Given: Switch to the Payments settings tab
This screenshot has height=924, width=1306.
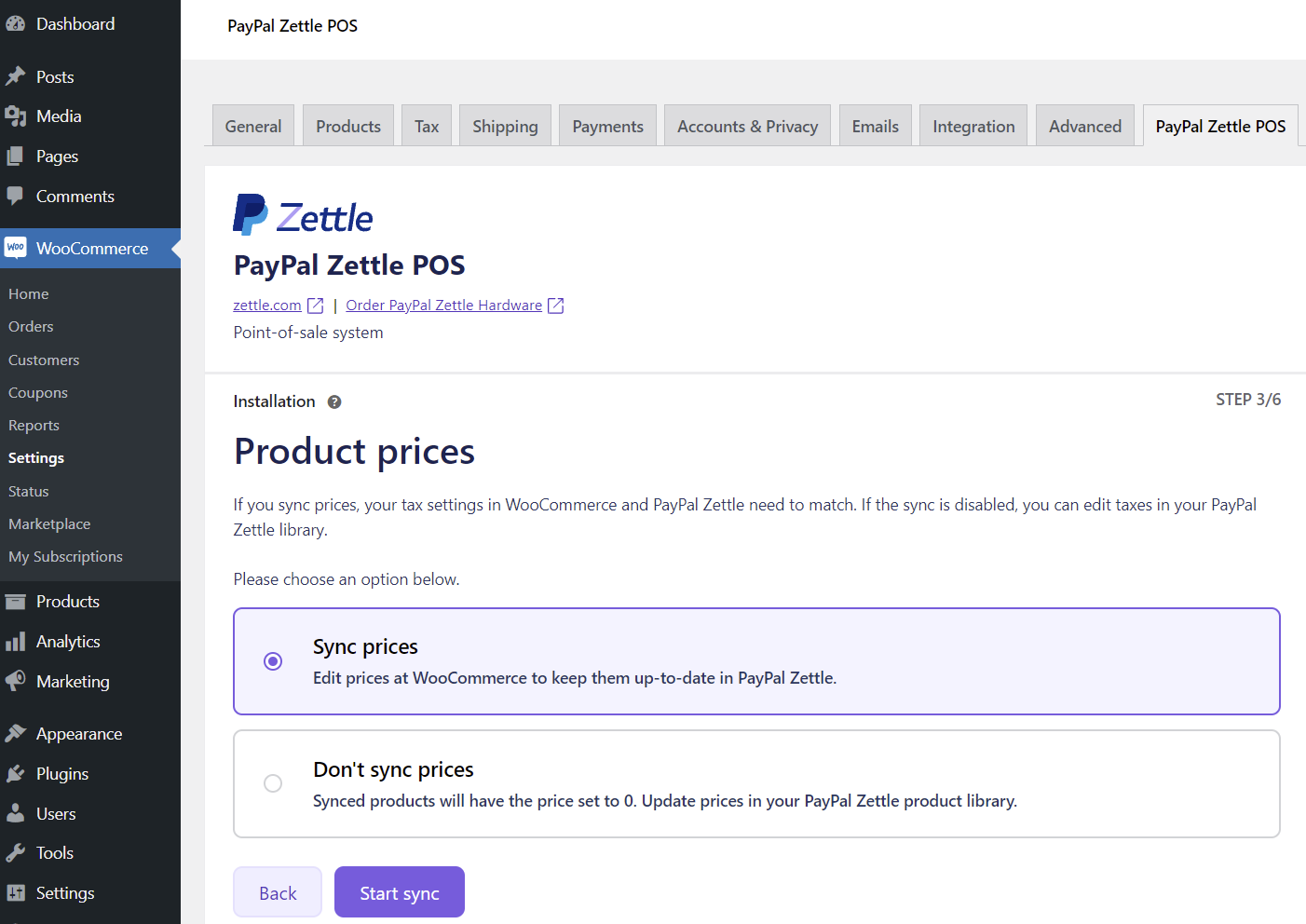Looking at the screenshot, I should pos(607,127).
